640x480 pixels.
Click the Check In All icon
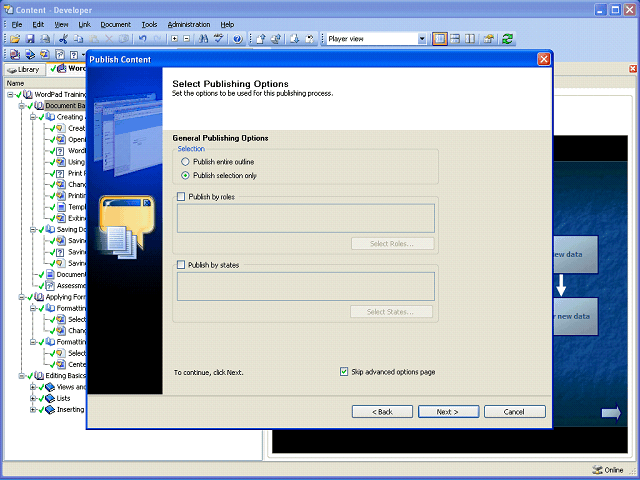point(276,39)
